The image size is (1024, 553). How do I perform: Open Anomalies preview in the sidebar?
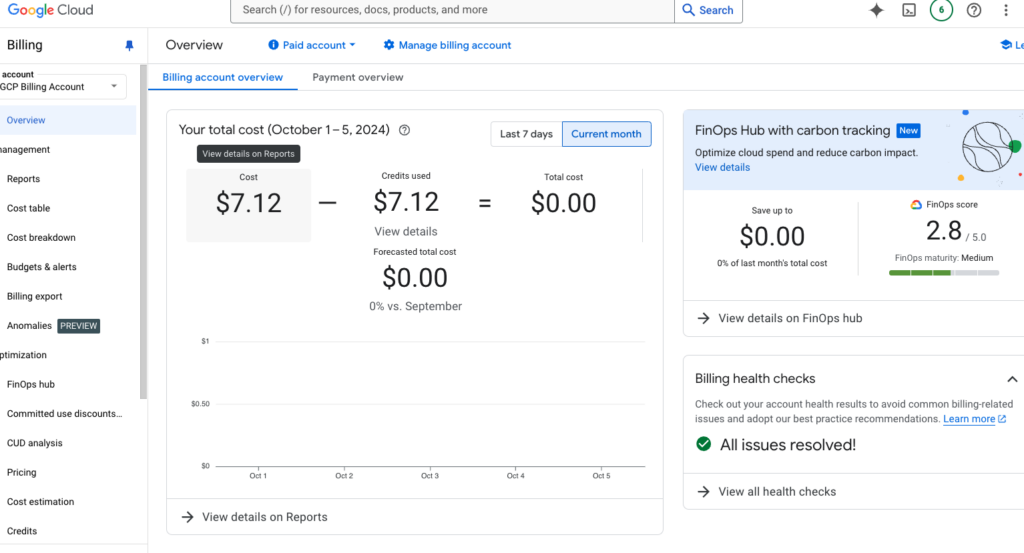[53, 326]
